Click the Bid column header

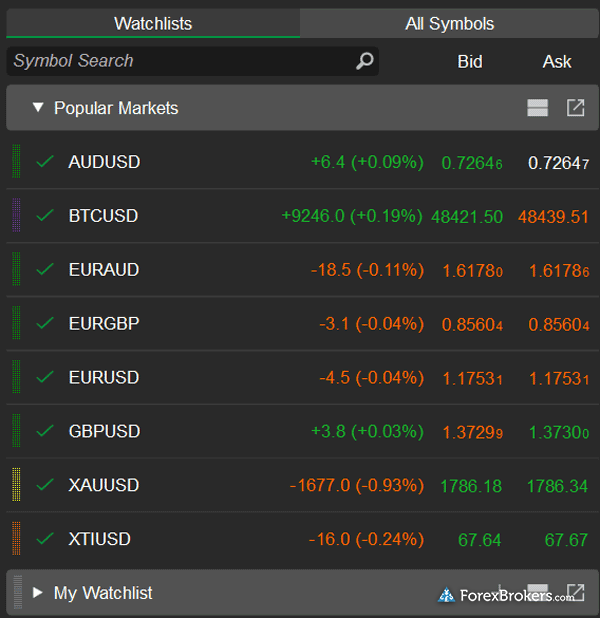(x=470, y=61)
